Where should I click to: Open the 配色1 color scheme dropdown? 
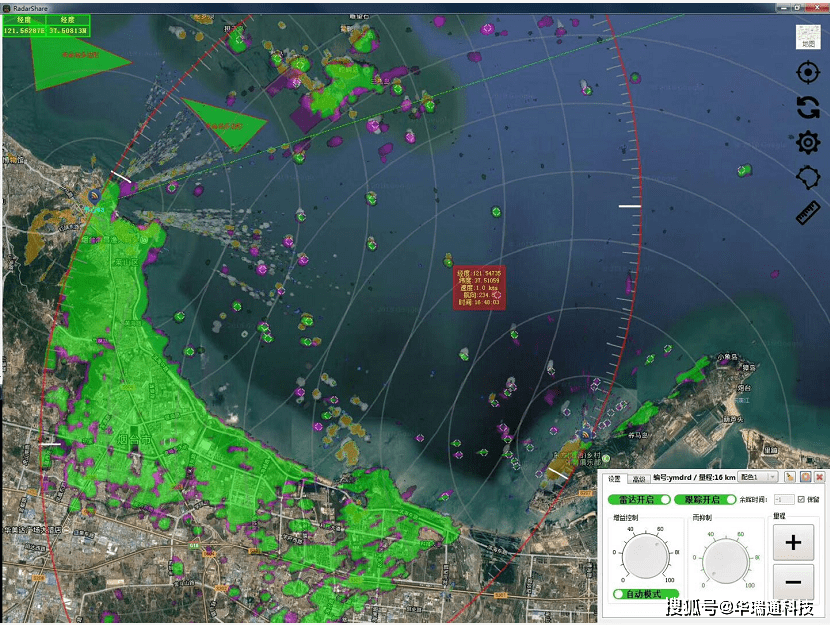click(x=757, y=477)
